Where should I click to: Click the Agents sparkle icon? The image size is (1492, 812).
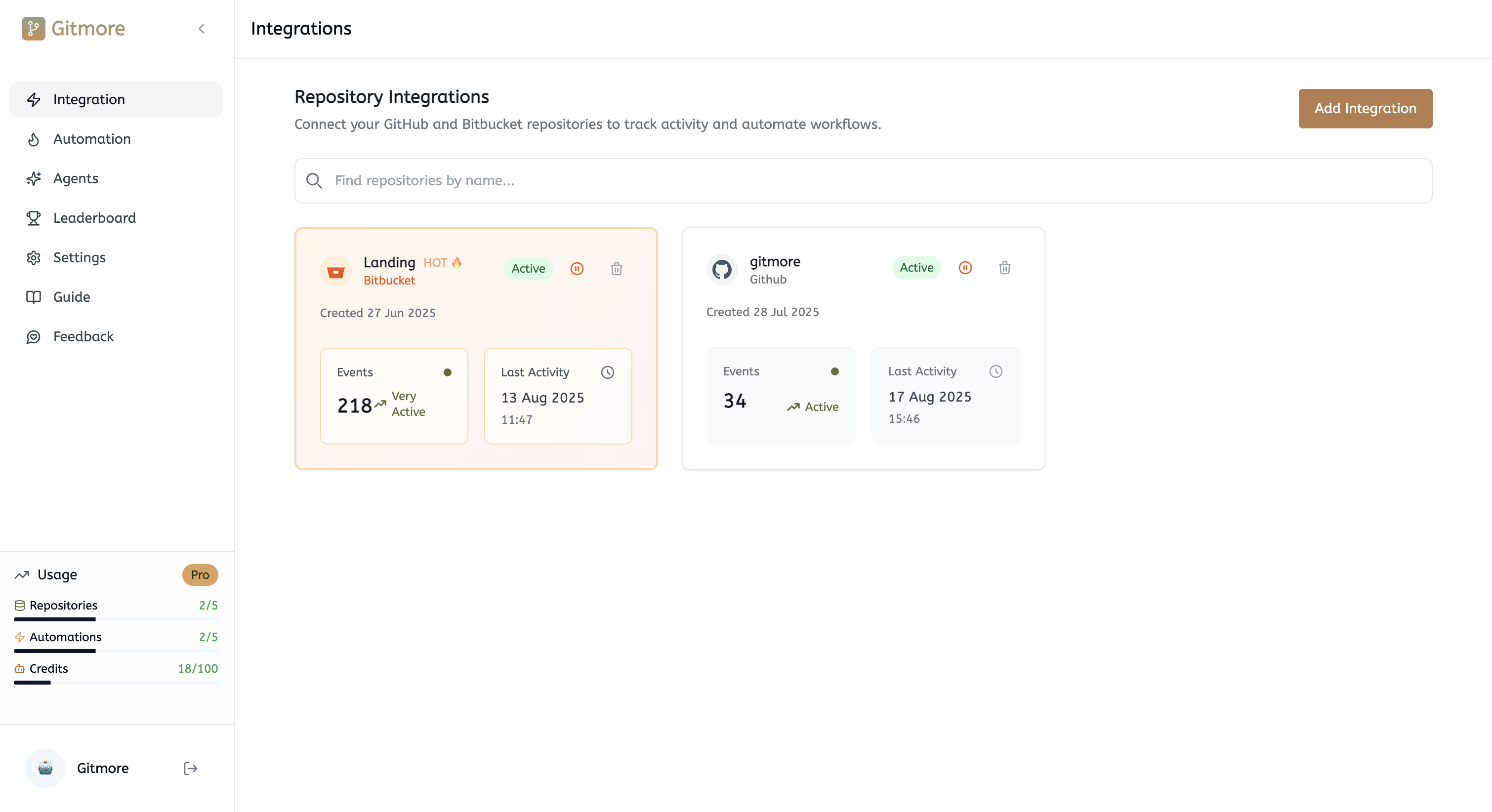point(34,178)
